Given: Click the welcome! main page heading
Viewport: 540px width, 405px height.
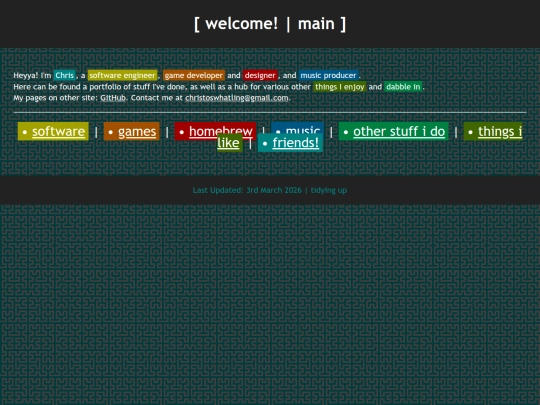Looking at the screenshot, I should pos(270,24).
